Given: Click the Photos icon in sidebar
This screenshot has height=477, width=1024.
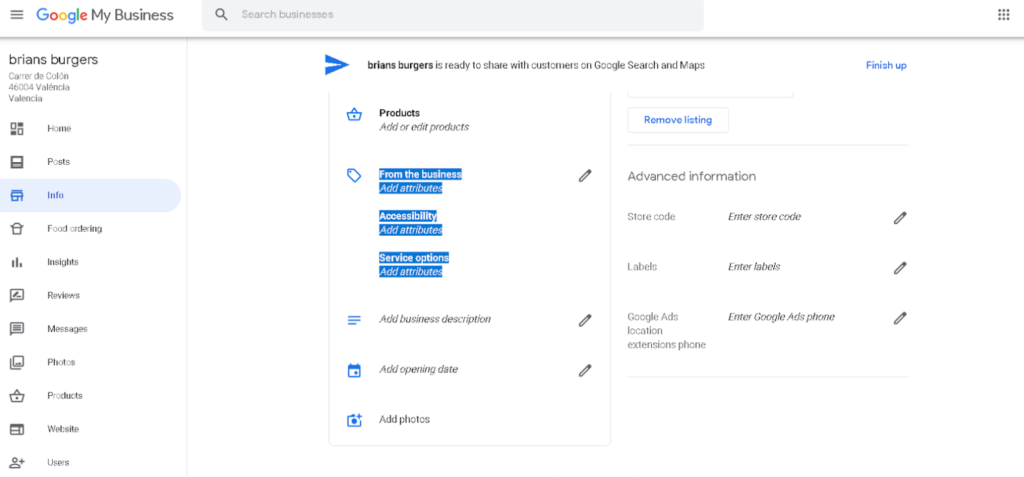Looking at the screenshot, I should (17, 362).
